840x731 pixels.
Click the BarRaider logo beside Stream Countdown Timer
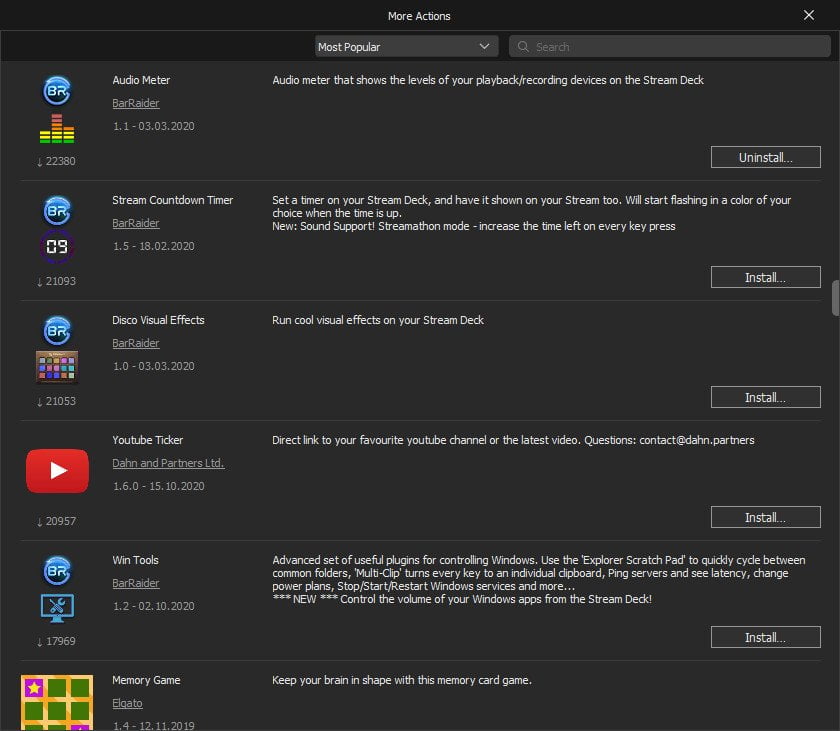pyautogui.click(x=57, y=211)
